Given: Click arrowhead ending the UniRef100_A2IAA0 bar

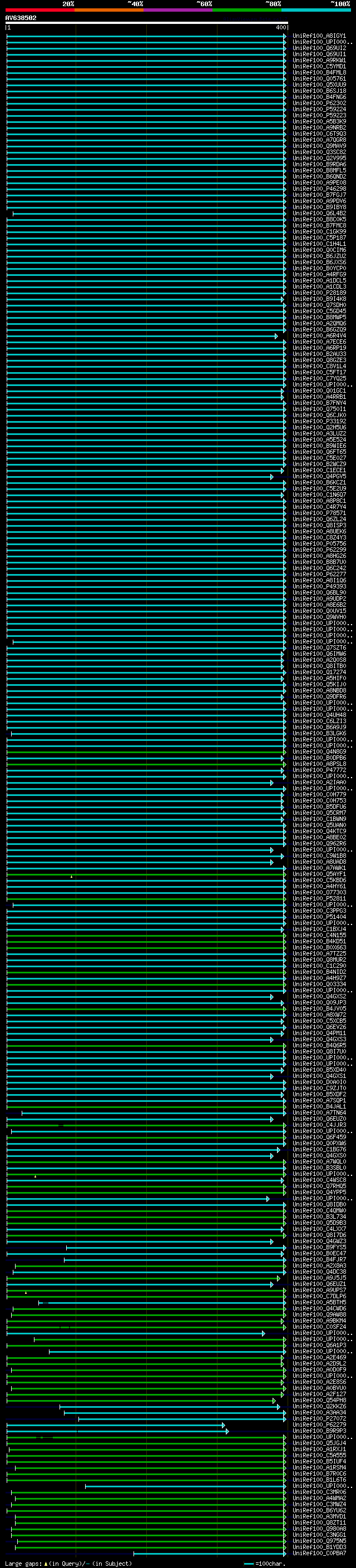Looking at the screenshot, I should point(272,783).
